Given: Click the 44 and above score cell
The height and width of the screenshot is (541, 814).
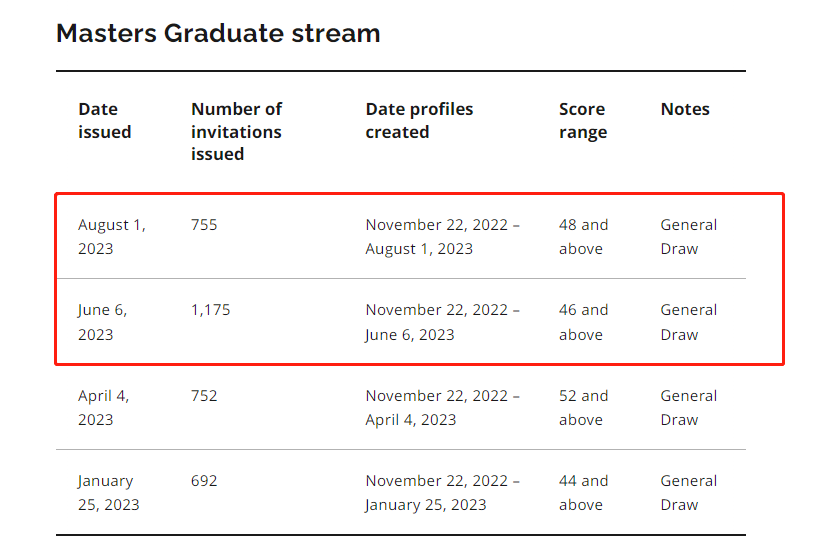Looking at the screenshot, I should [x=583, y=492].
